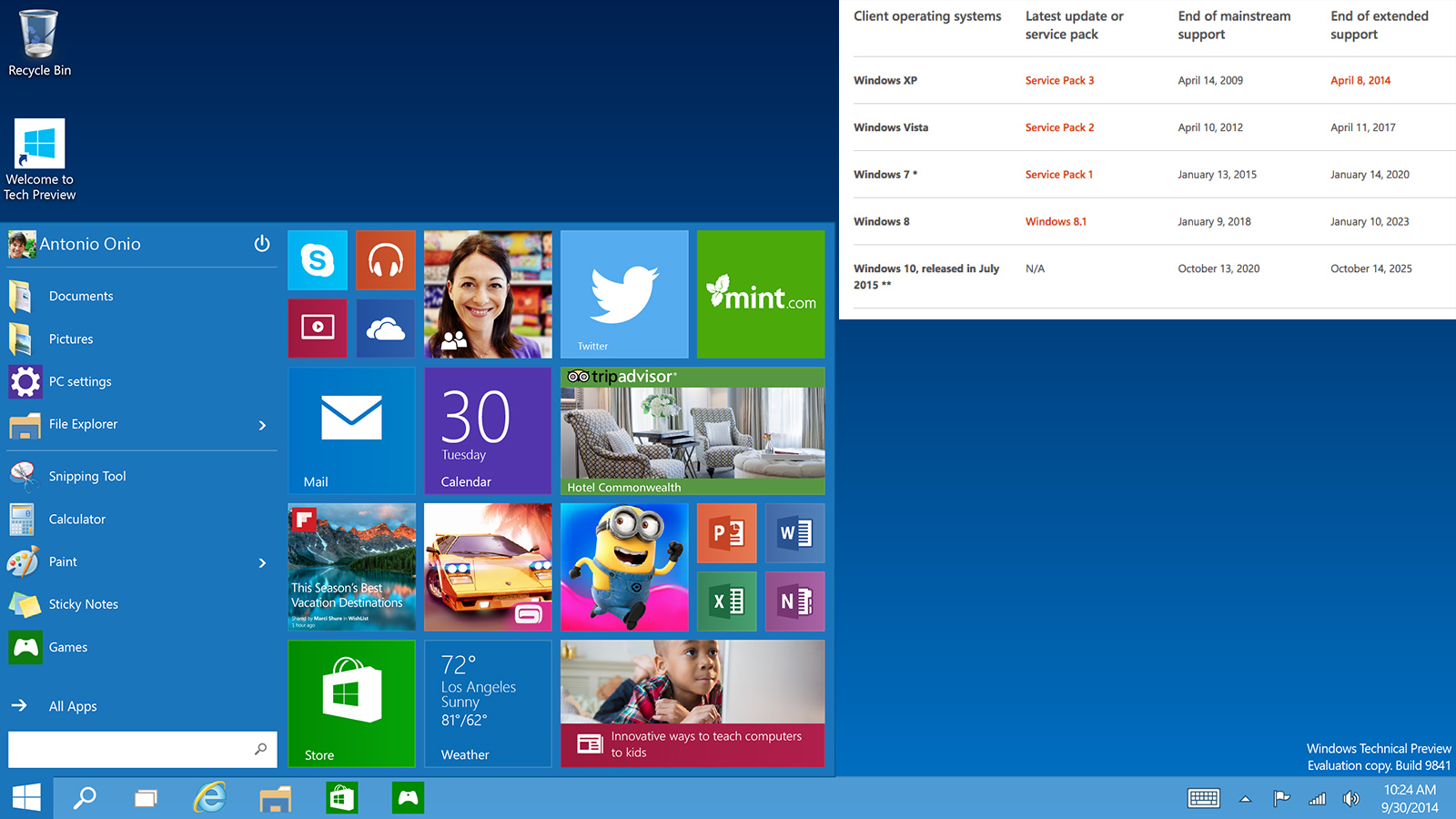The width and height of the screenshot is (1456, 819).
Task: Click the All Apps link
Action: [x=72, y=706]
